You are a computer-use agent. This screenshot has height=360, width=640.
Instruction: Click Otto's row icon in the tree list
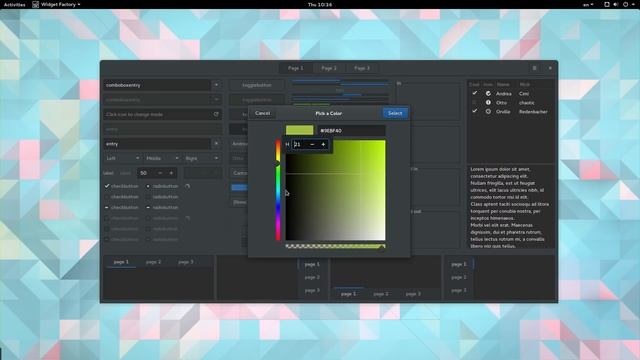tap(488, 102)
